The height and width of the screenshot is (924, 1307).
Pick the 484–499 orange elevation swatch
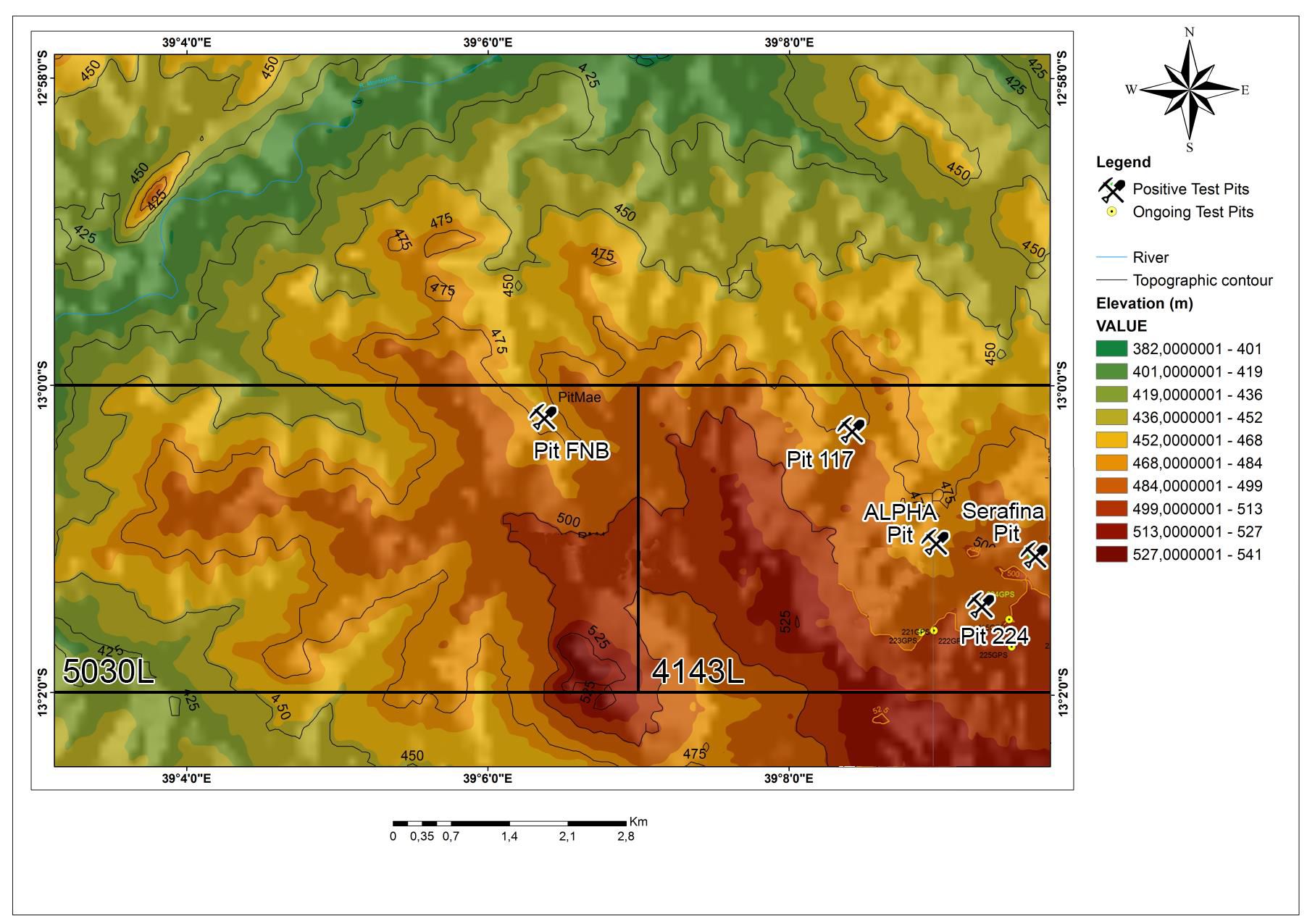(1111, 486)
